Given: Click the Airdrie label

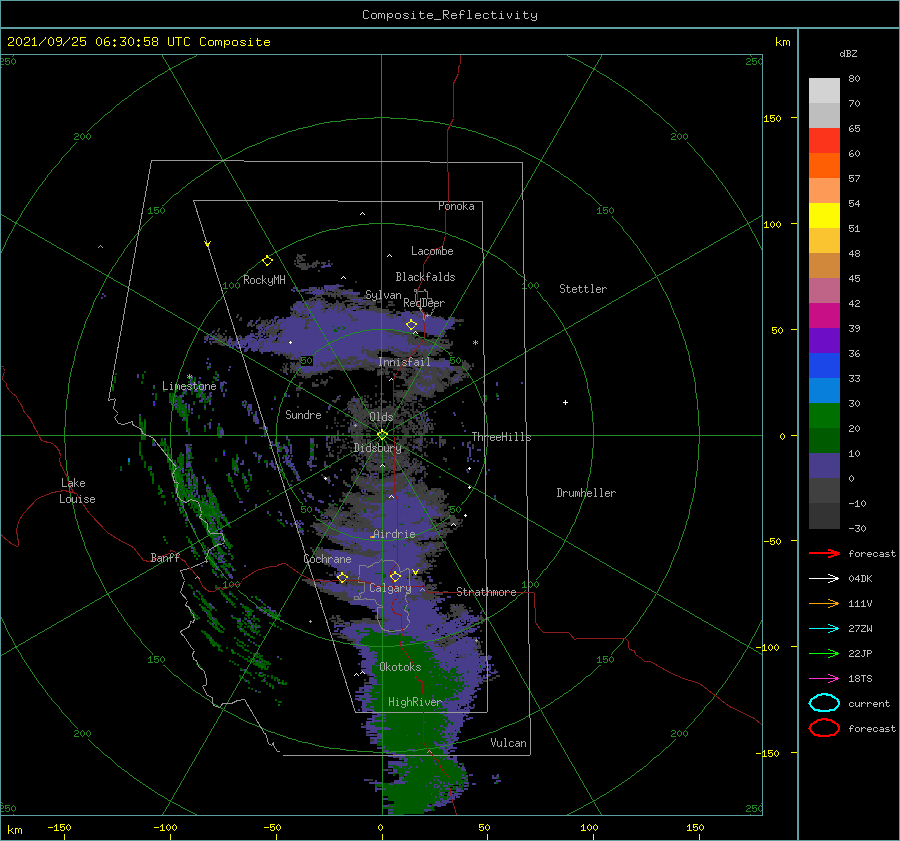Looking at the screenshot, I should [394, 534].
